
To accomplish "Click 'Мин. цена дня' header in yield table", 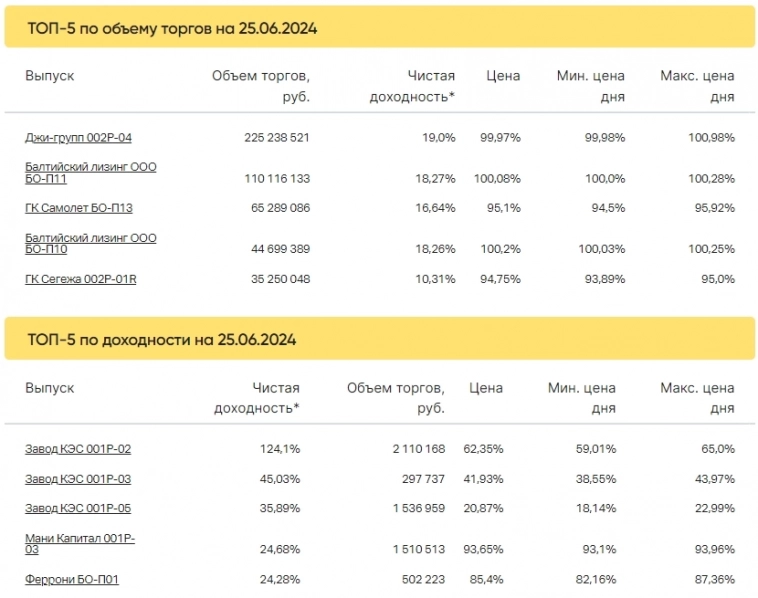I will point(582,398).
